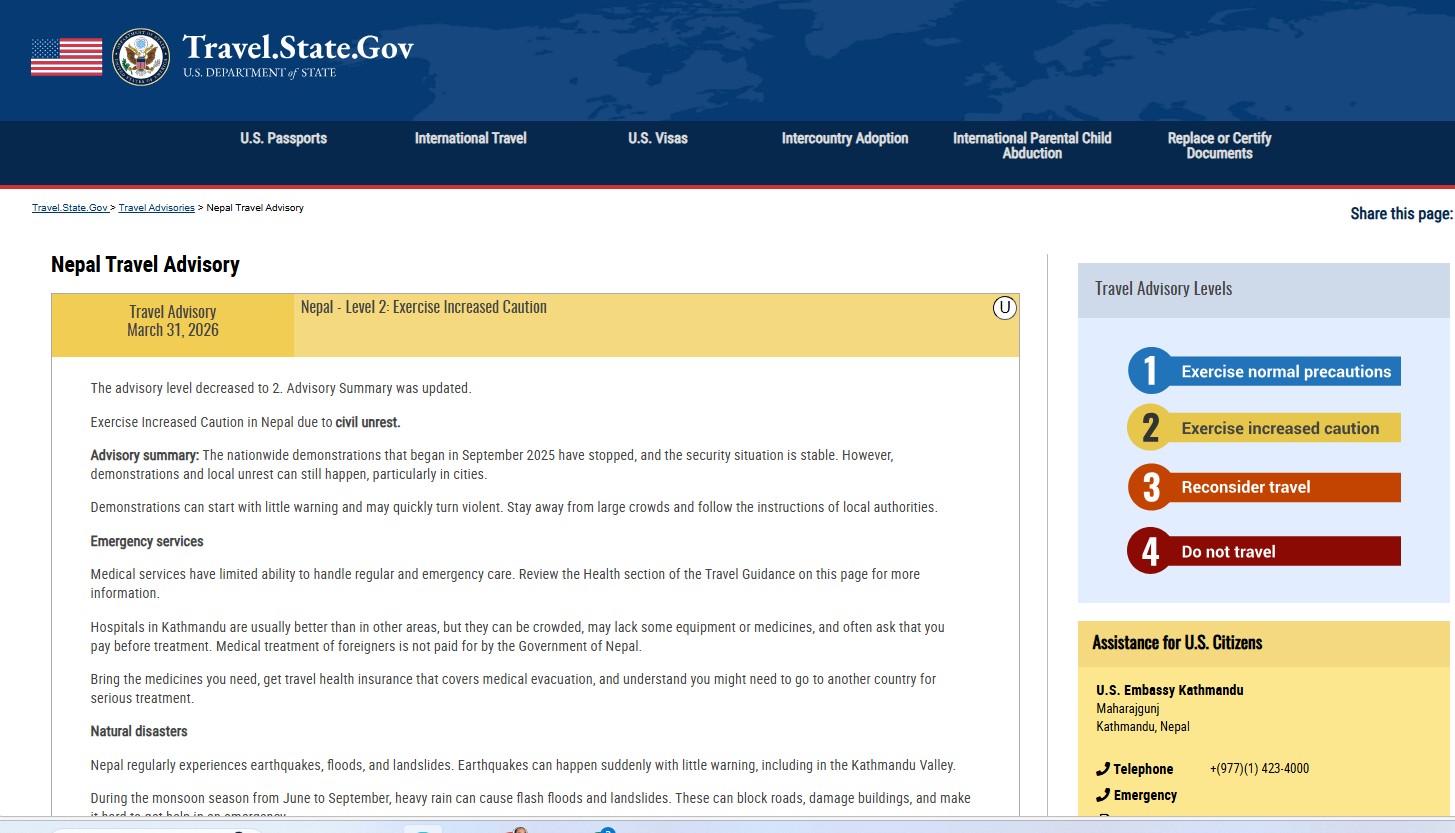
Task: Go to Travel Advisories breadcrumb link
Action: [x=156, y=208]
